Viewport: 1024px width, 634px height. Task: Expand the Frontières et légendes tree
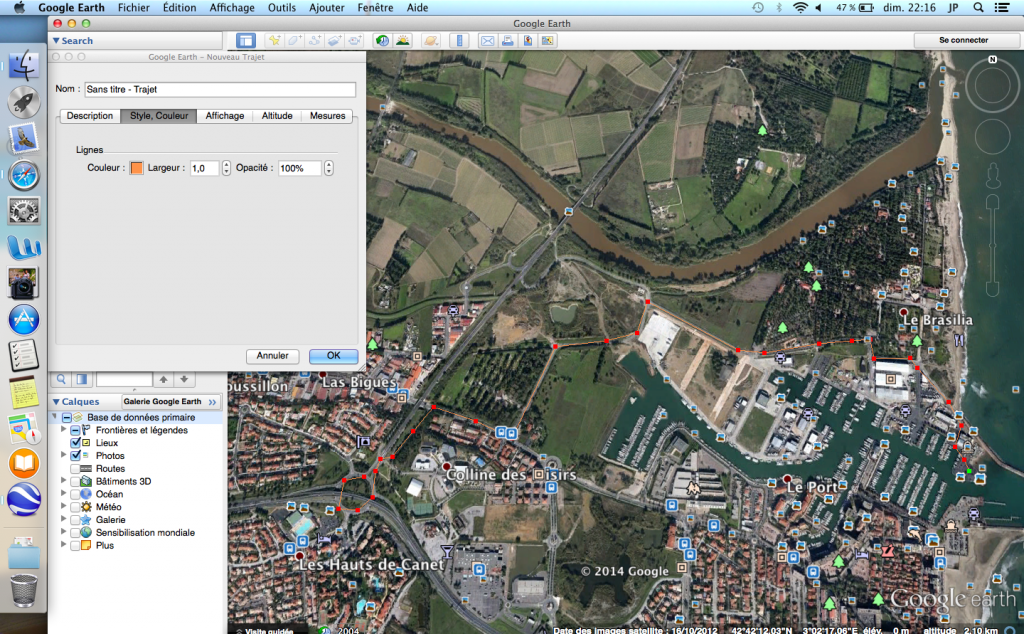pos(65,430)
